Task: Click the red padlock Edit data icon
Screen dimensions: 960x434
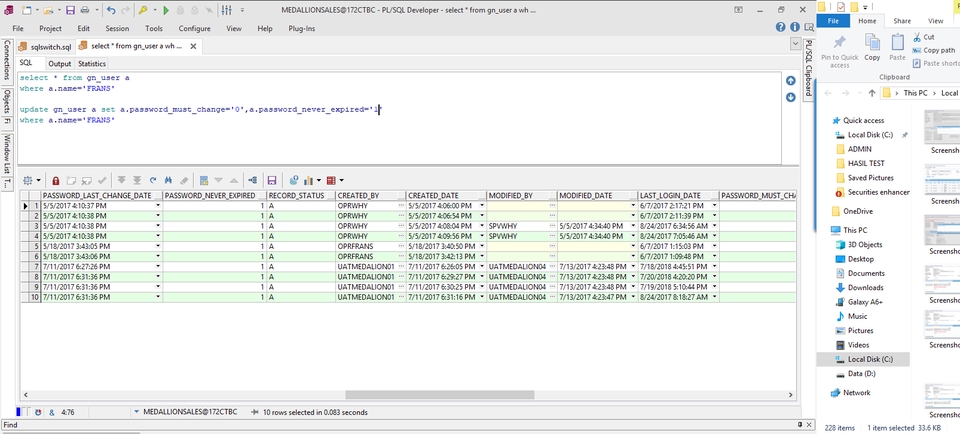Action: tap(56, 181)
